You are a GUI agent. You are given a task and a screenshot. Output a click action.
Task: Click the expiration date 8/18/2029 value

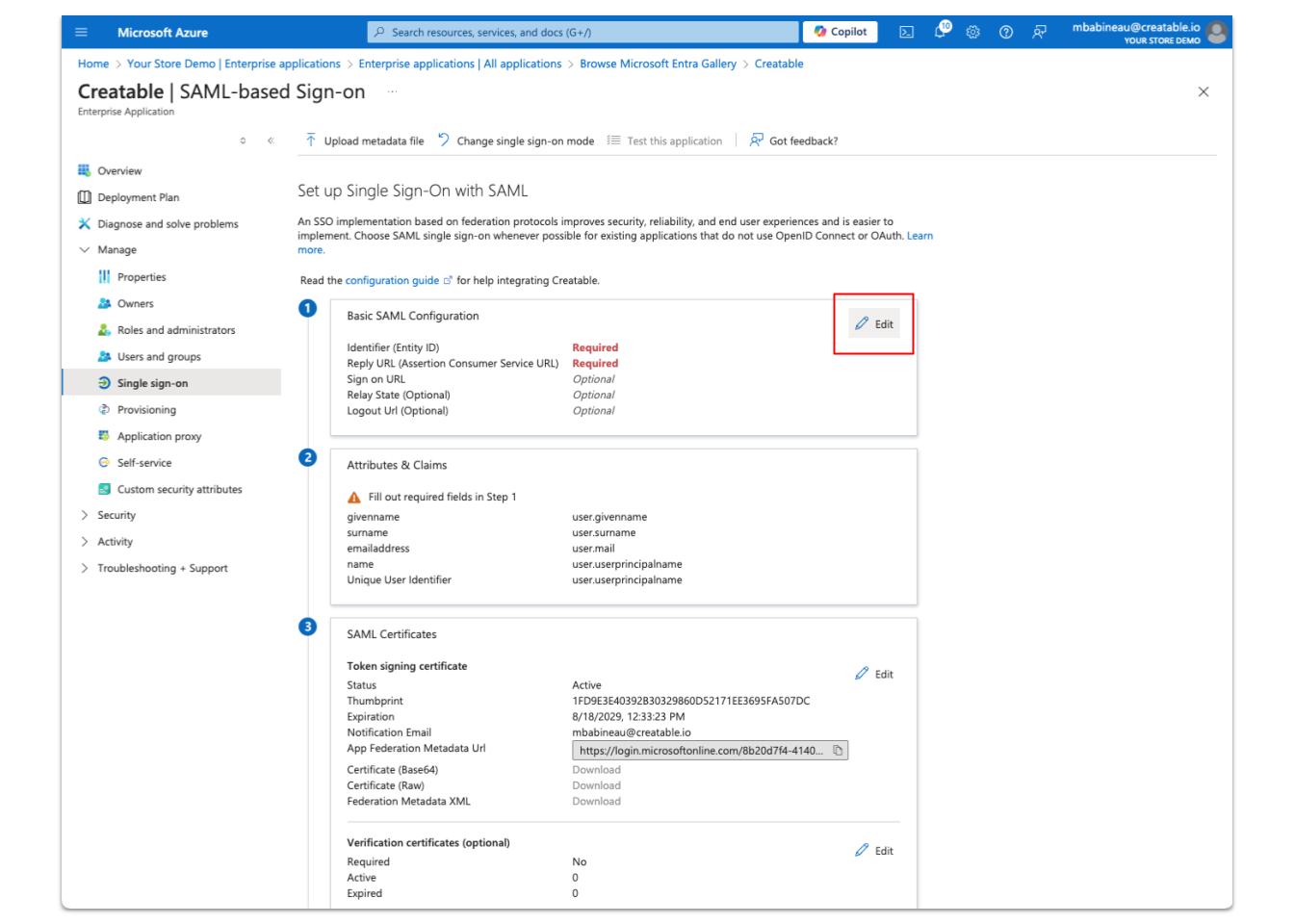point(629,717)
